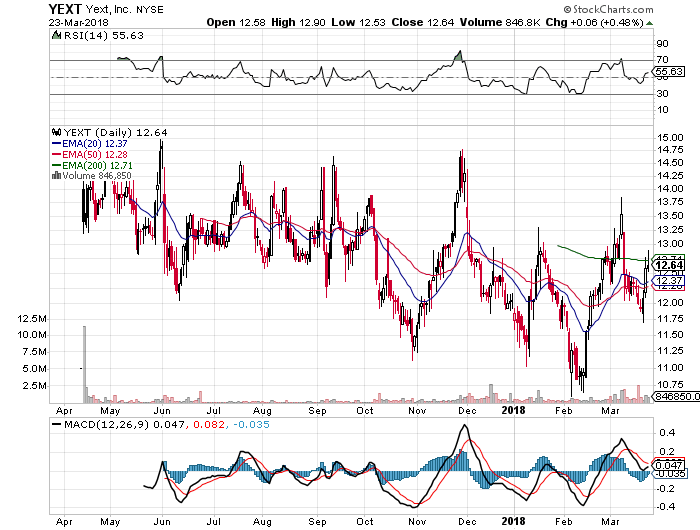Click the green EMA(200) legend line
The width and height of the screenshot is (700, 530).
56,165
